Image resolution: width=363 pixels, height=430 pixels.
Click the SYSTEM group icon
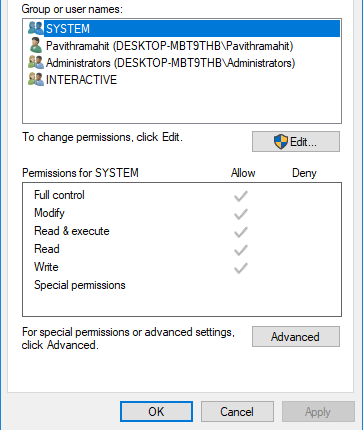pyautogui.click(x=36, y=28)
